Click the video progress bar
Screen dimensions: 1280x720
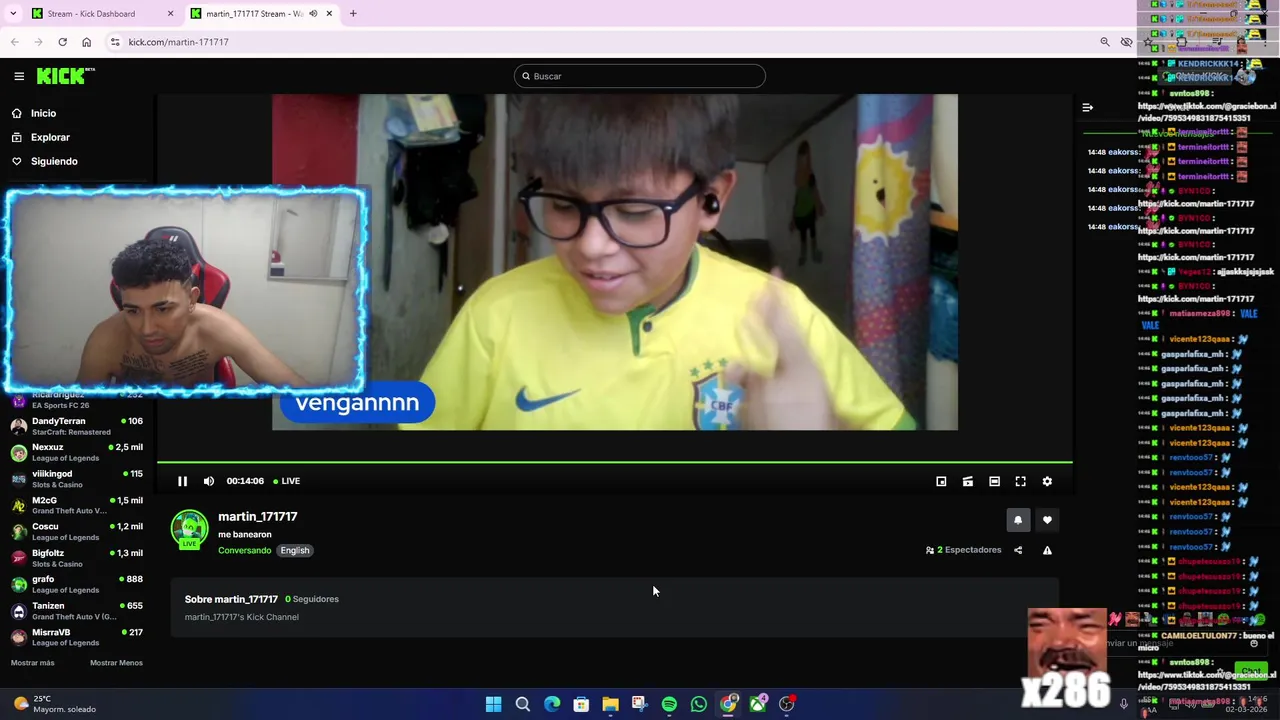[x=615, y=462]
